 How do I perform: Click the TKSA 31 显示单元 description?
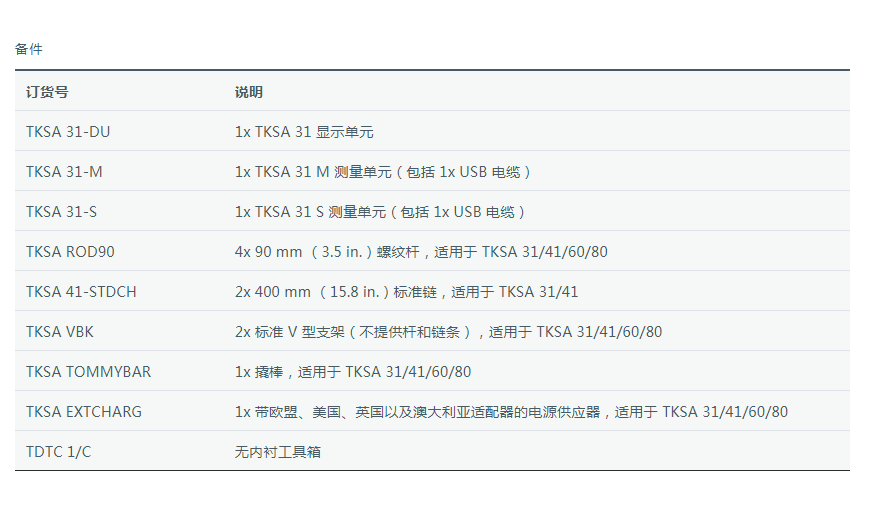click(x=304, y=132)
